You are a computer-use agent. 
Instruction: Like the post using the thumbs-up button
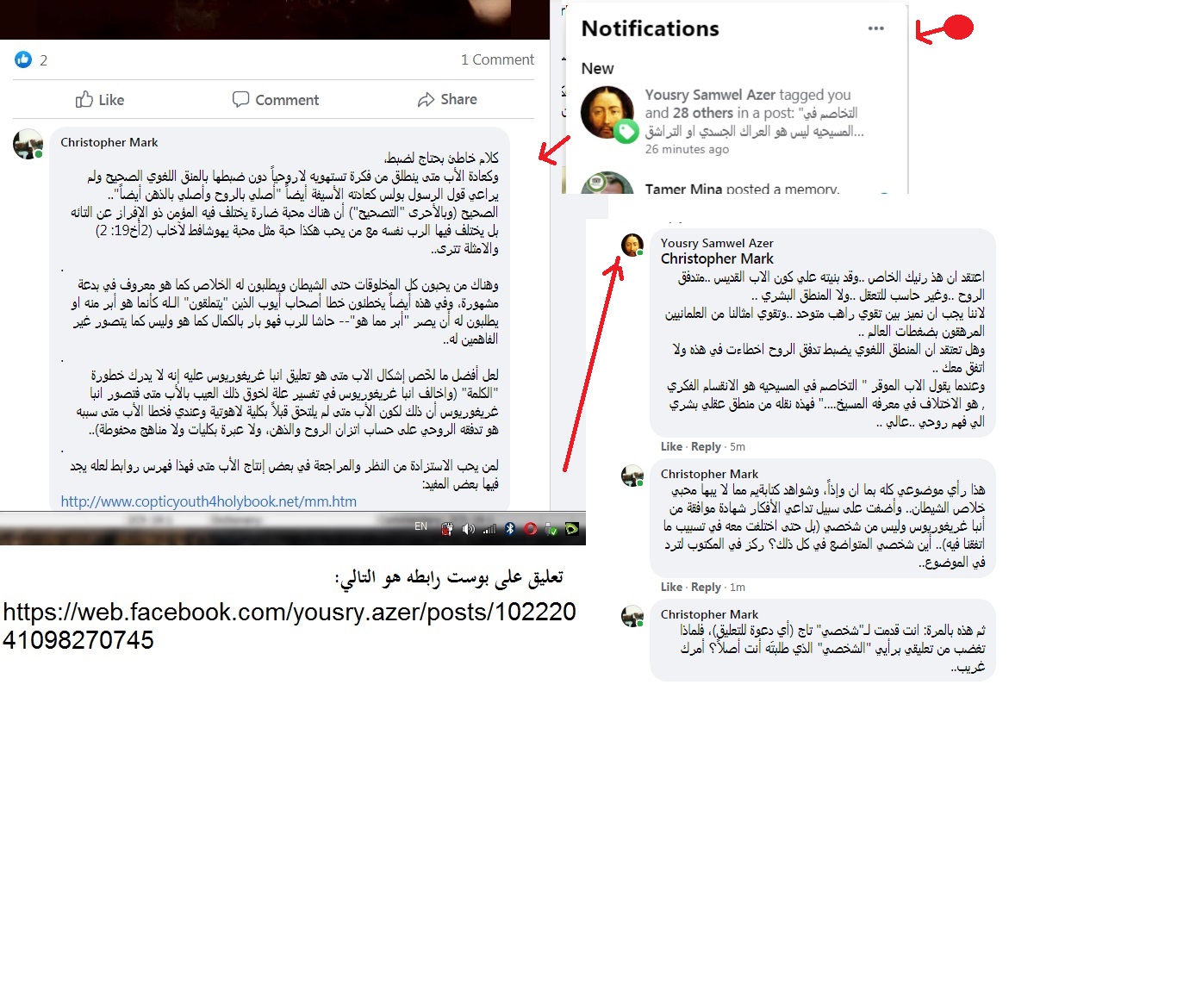pos(100,100)
